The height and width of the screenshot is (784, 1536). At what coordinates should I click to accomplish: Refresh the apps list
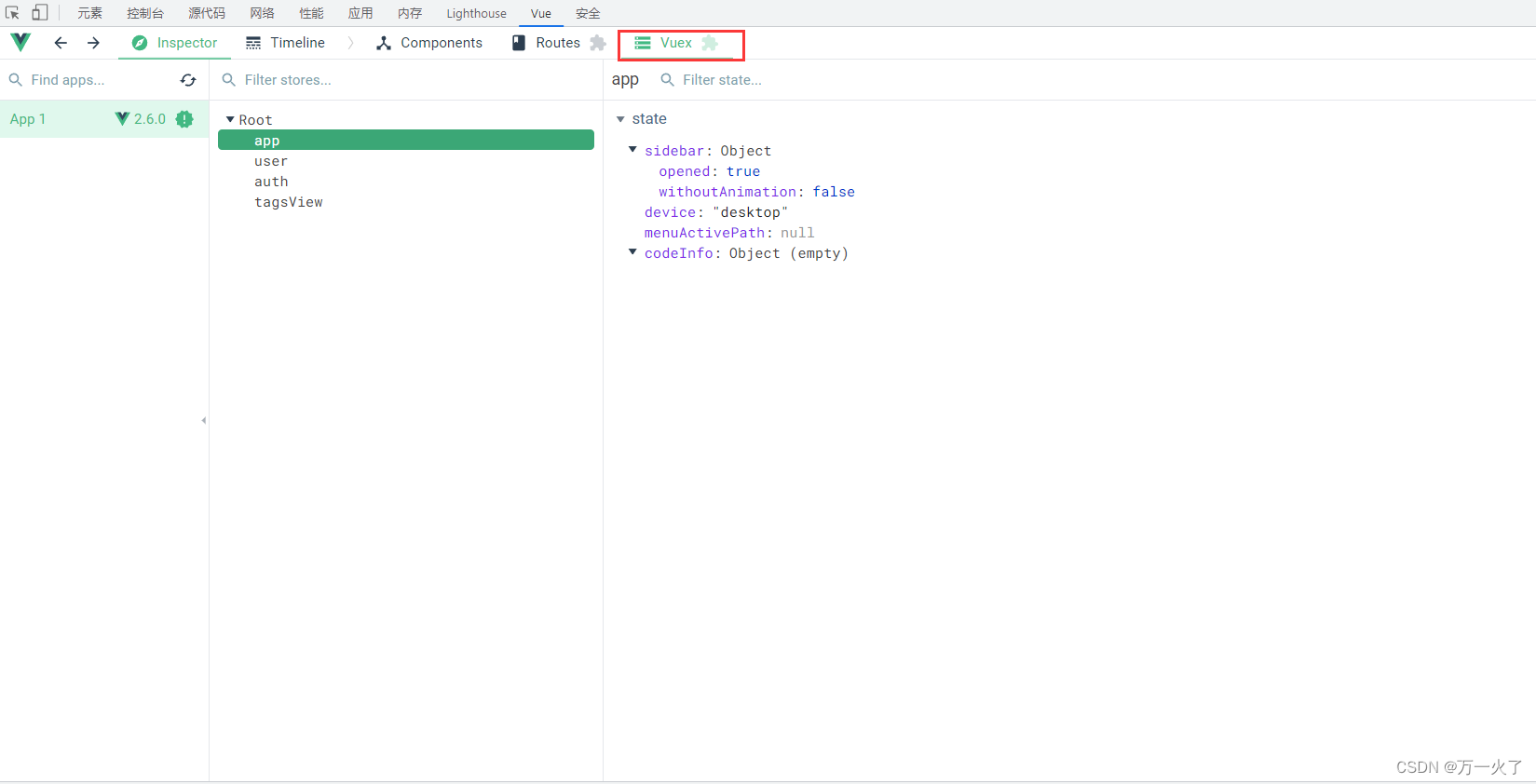[188, 80]
